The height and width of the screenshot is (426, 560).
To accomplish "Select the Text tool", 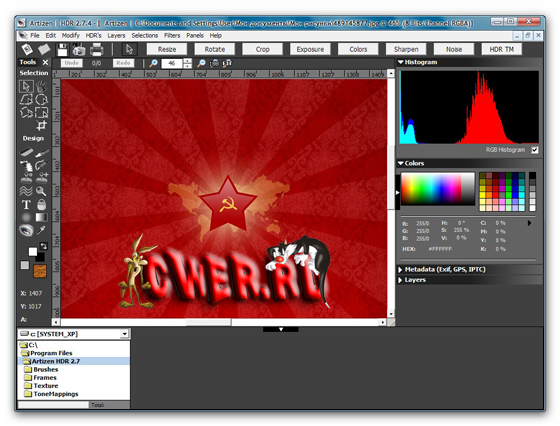I will (x=26, y=205).
